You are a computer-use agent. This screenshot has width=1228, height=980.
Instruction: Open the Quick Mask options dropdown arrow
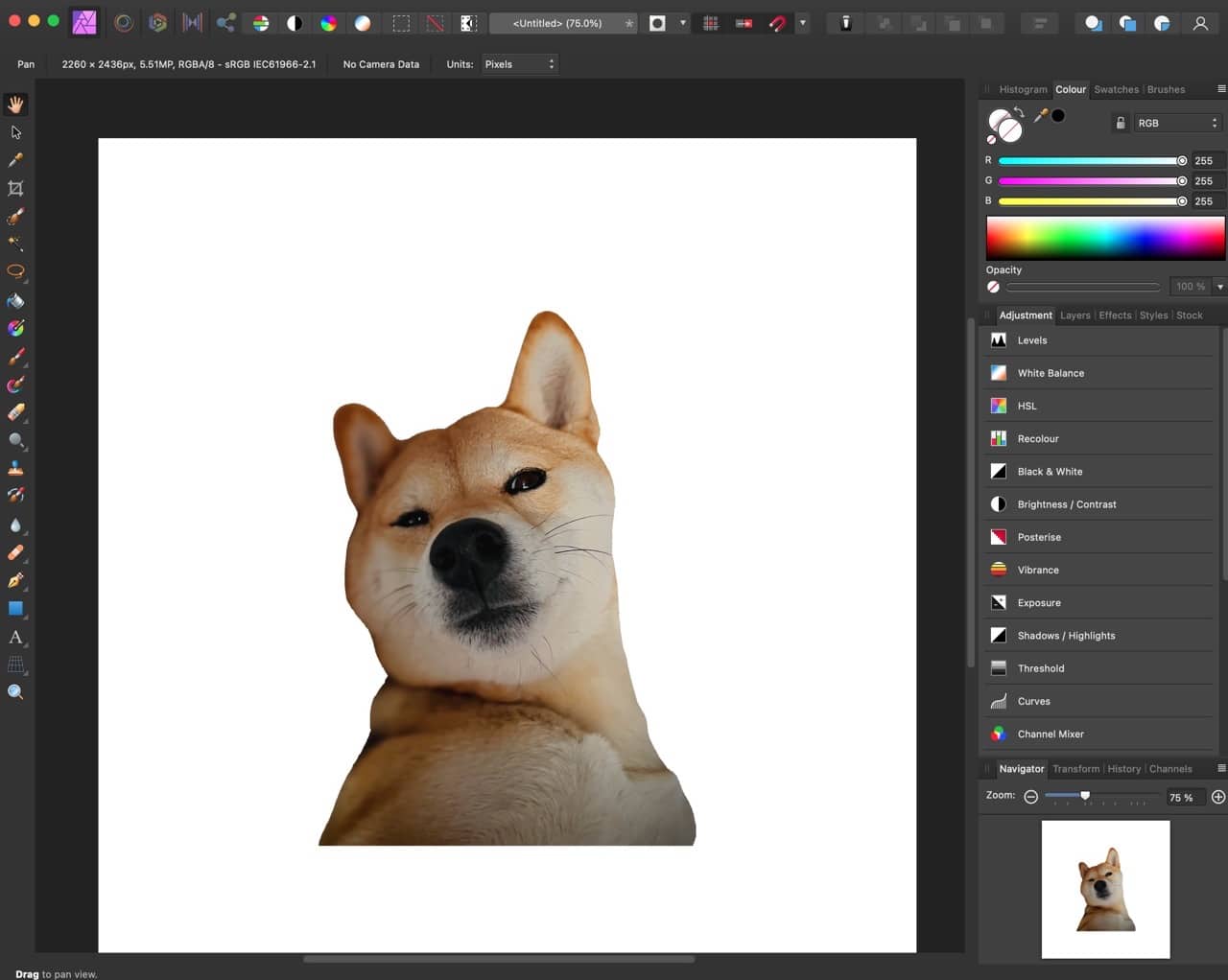point(683,23)
